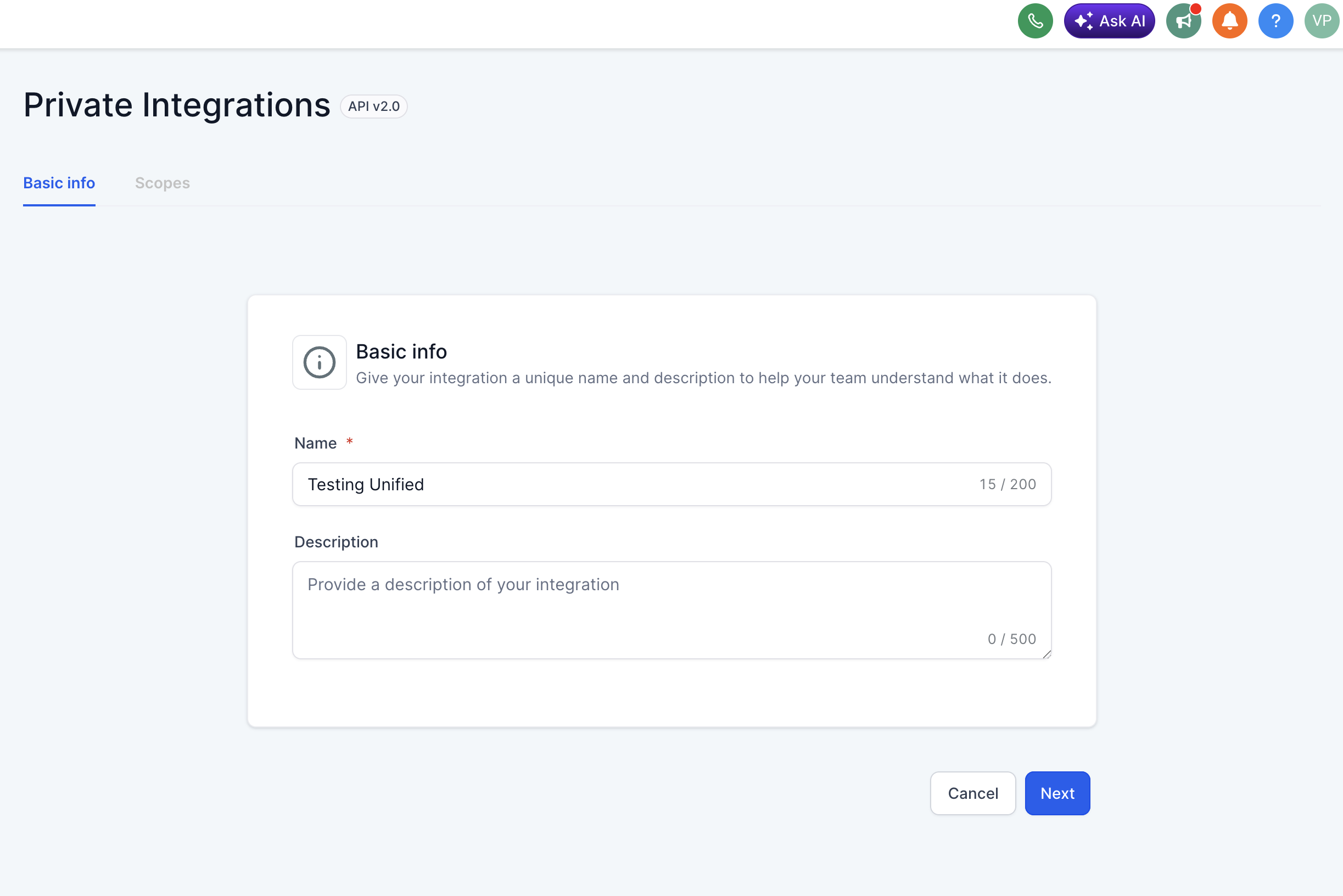Click the blue Next button
Image resolution: width=1343 pixels, height=896 pixels.
1057,793
